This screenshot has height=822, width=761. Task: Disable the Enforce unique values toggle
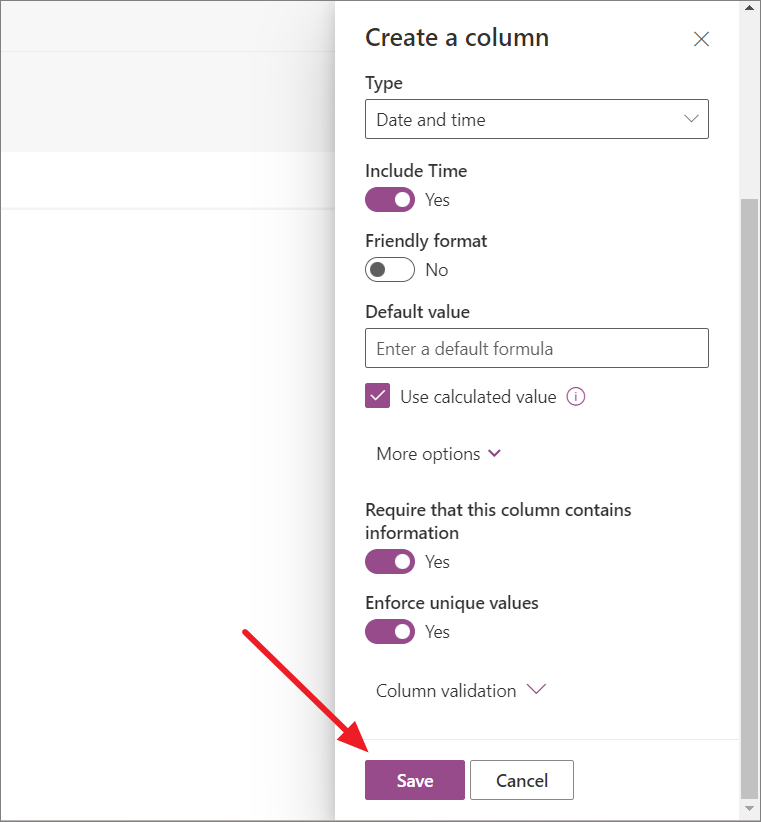tap(390, 631)
